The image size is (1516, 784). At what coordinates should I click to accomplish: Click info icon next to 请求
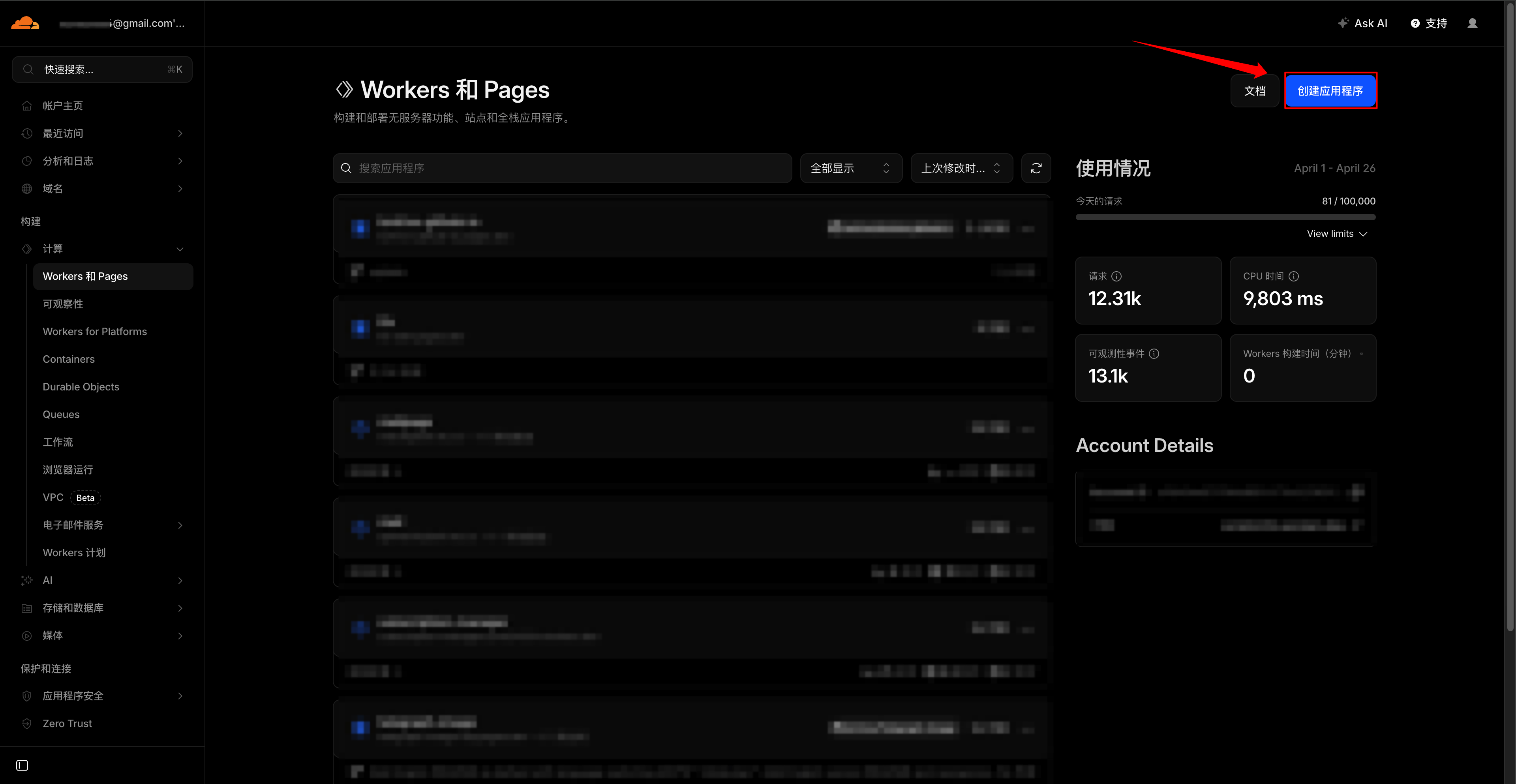(1116, 276)
